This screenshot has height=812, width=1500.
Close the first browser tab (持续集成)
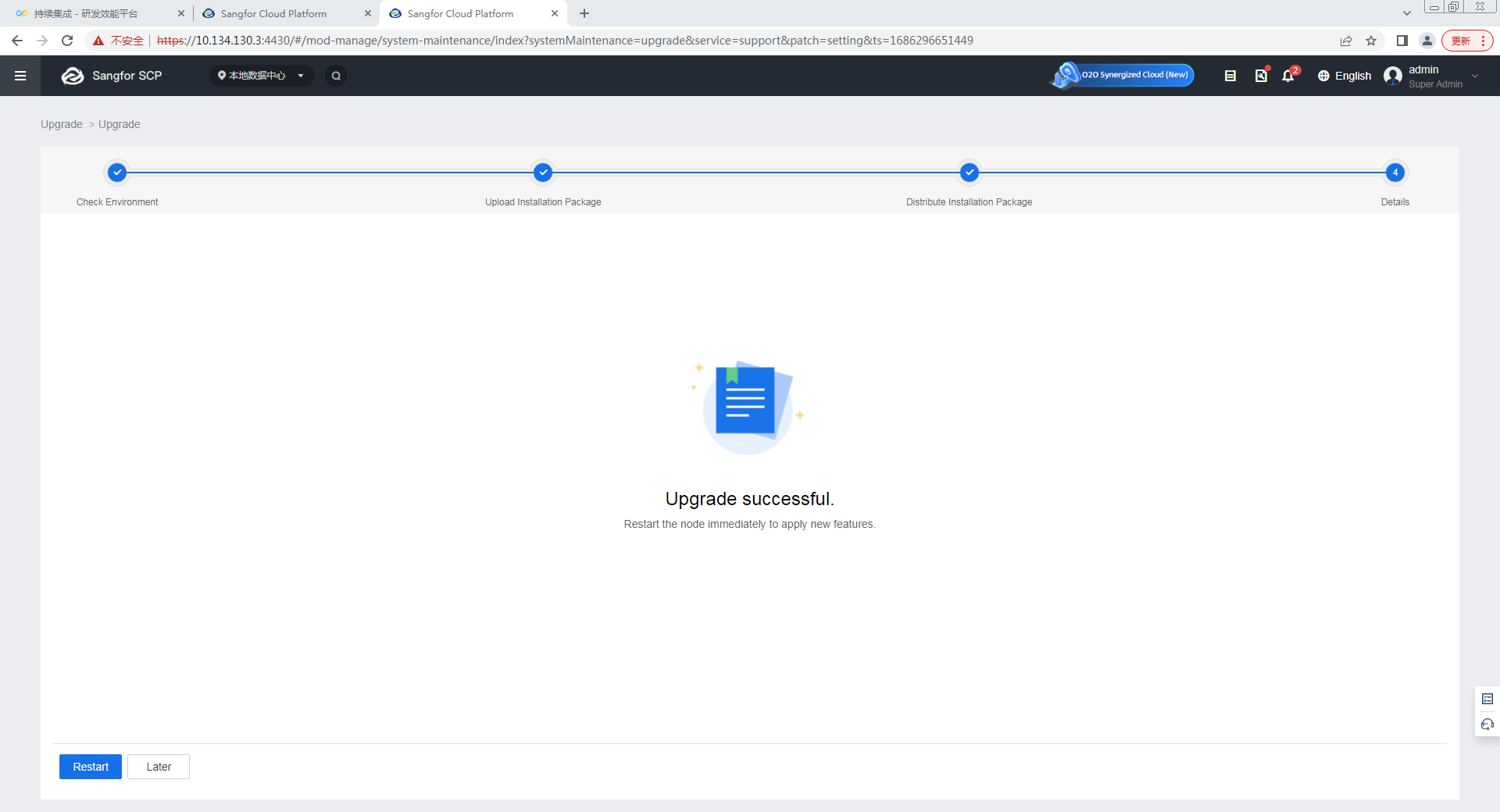(181, 14)
